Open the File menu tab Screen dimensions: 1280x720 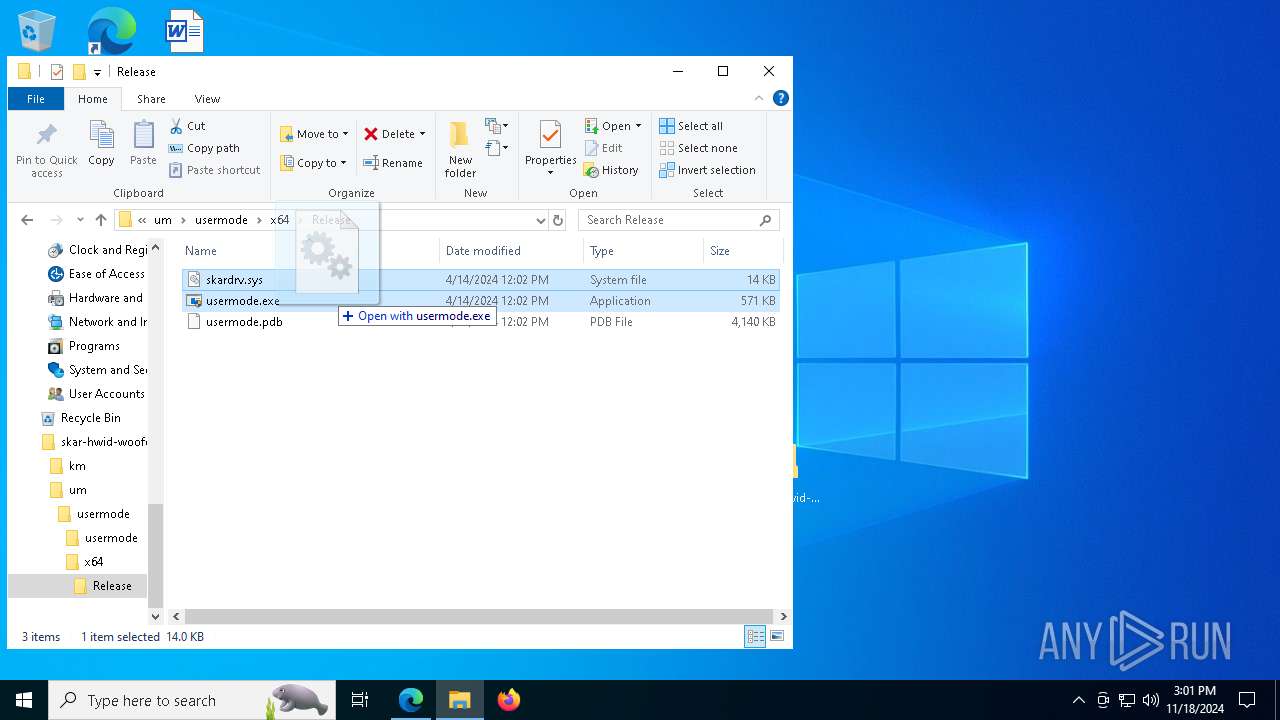(36, 99)
